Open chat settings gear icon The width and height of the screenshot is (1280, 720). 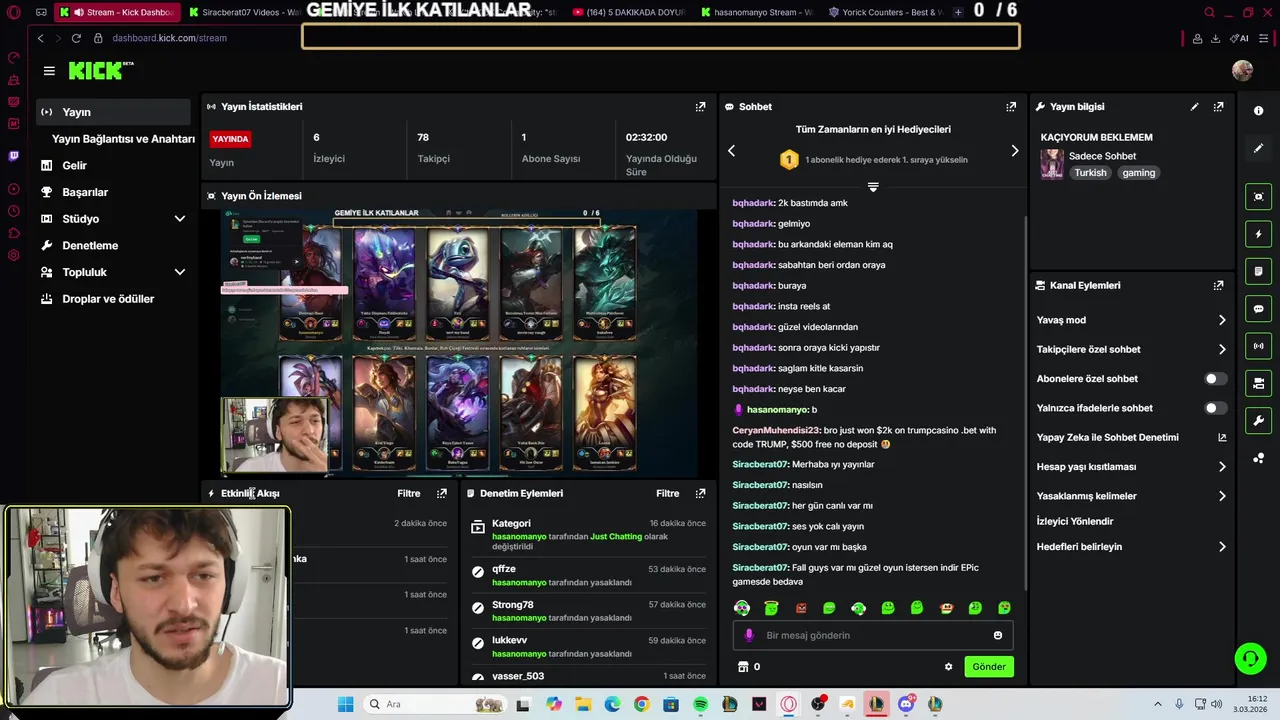tap(948, 667)
